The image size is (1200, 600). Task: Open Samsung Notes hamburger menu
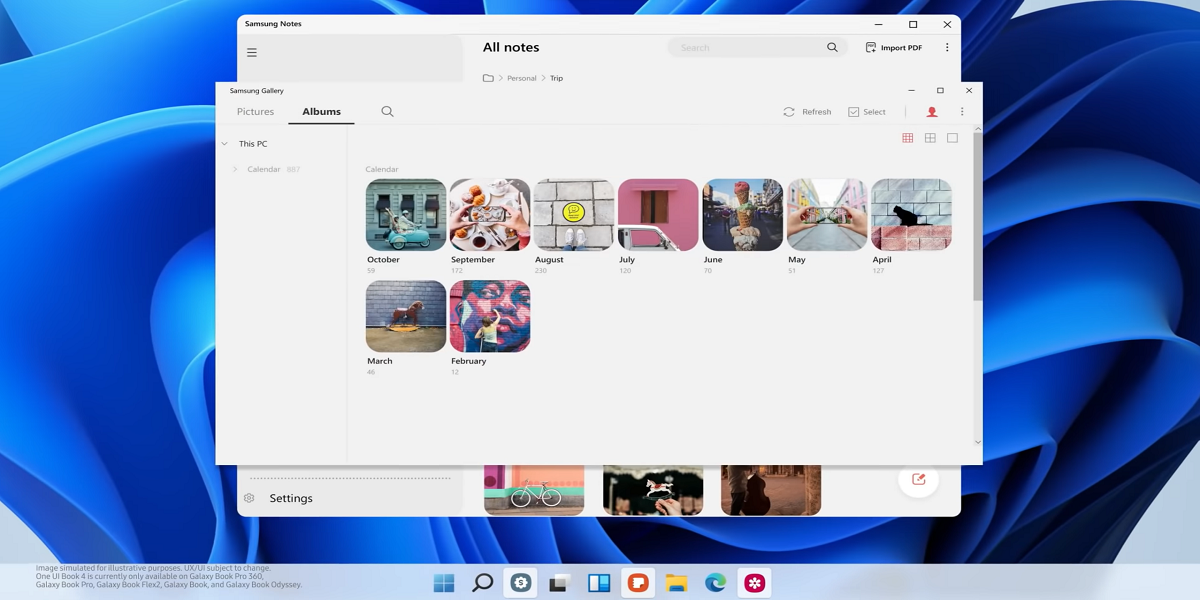252,52
